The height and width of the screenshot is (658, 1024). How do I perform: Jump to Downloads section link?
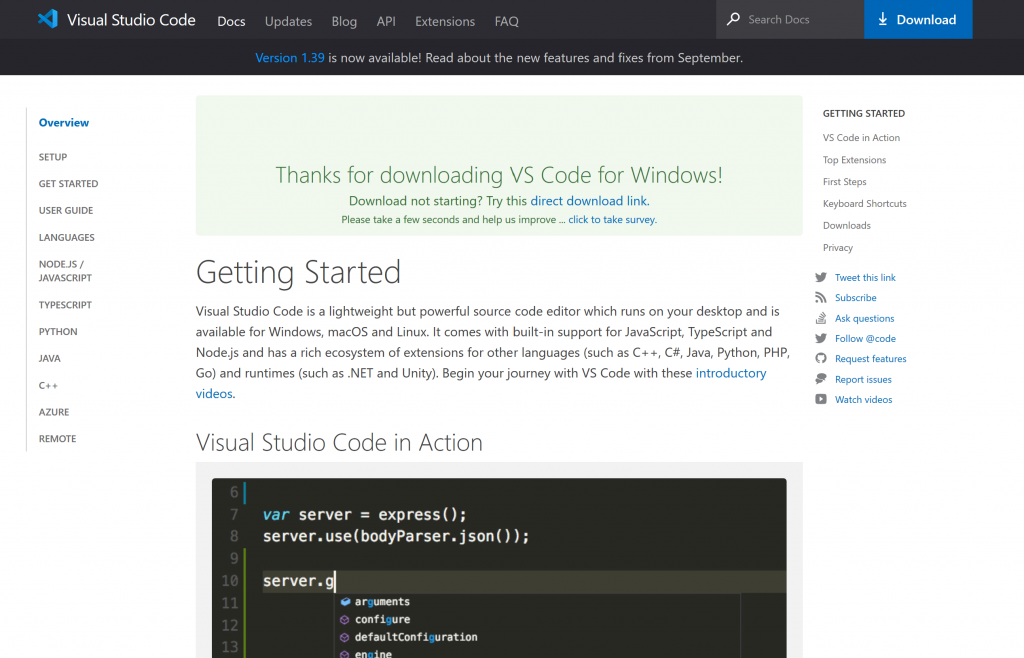(846, 226)
